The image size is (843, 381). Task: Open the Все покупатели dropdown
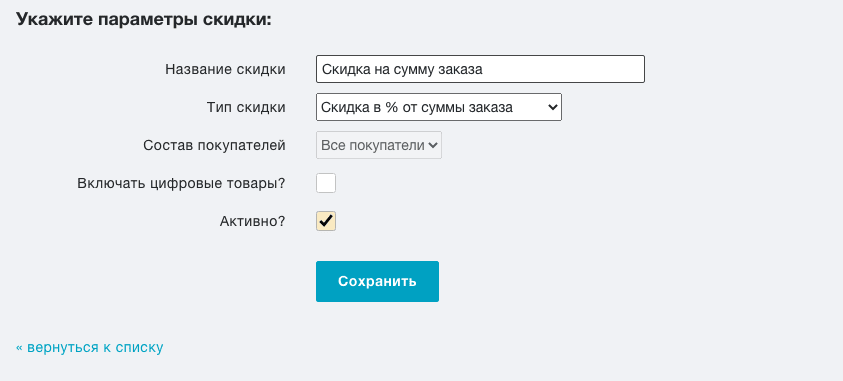(x=379, y=145)
